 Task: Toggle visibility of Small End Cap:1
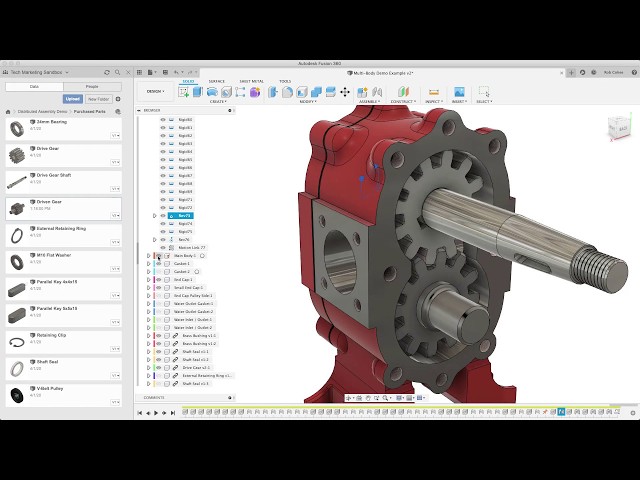click(159, 288)
